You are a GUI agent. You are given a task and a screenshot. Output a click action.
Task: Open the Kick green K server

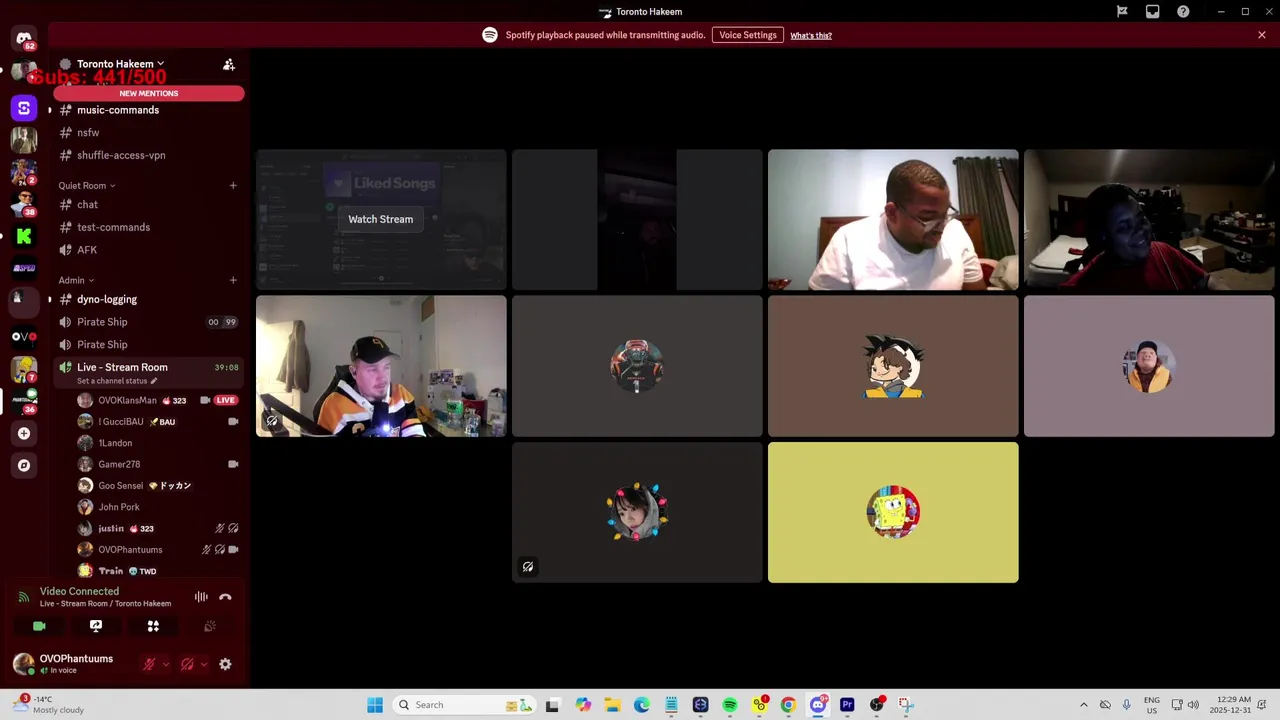[24, 236]
